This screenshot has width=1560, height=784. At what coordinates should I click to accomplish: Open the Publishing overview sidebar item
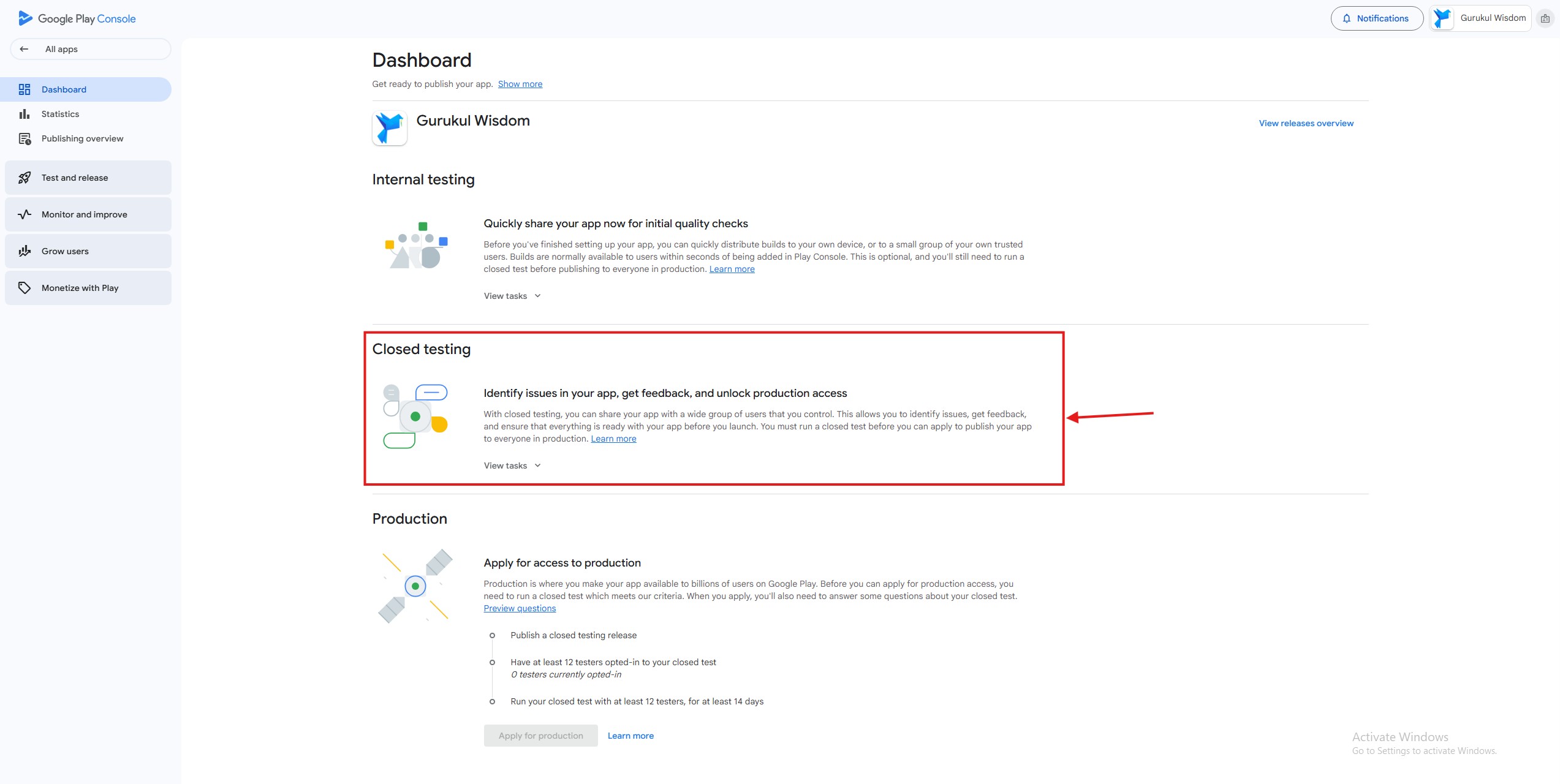click(x=82, y=138)
